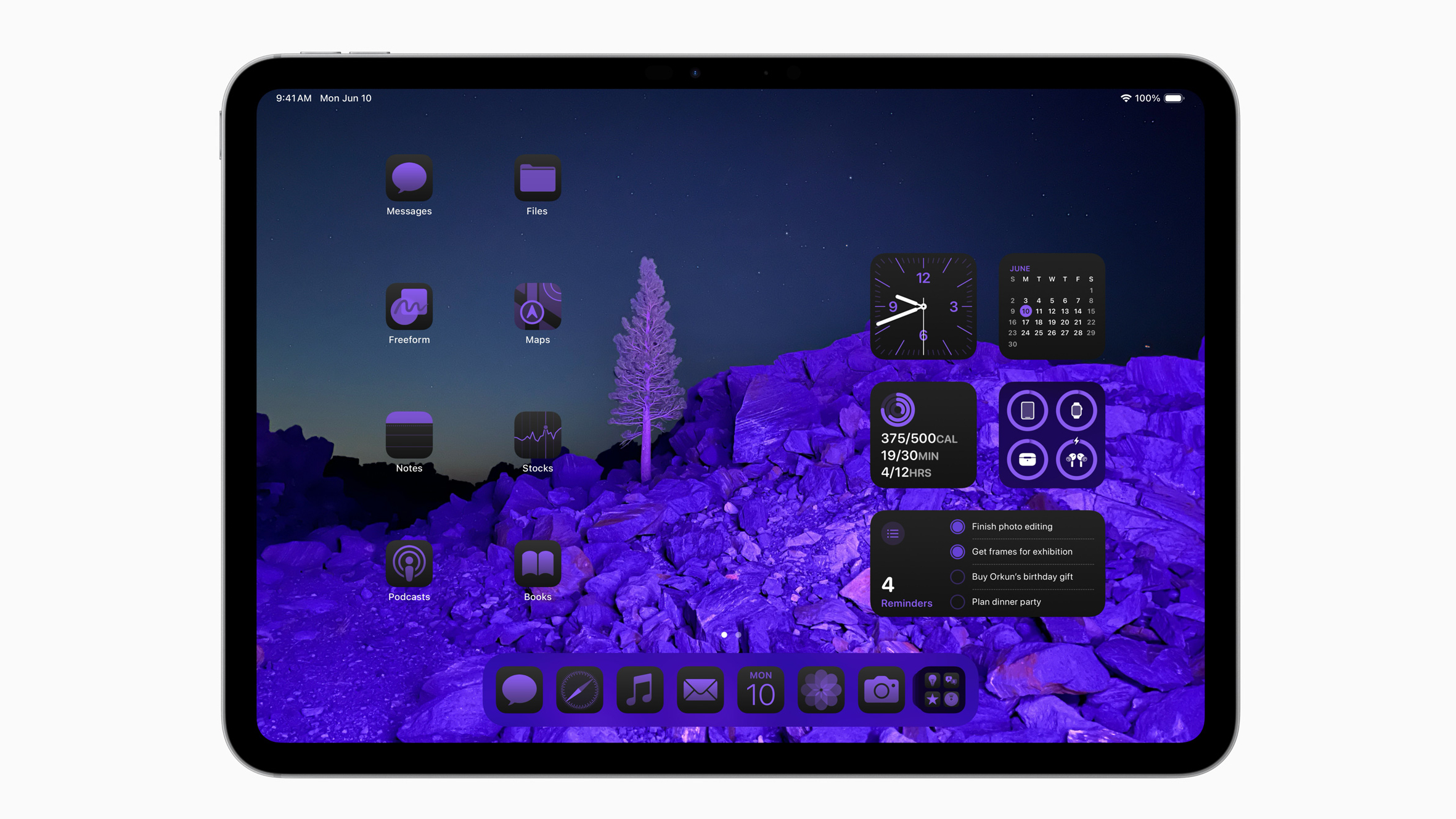
Task: Select June 10 on the calendar widget
Action: coord(1026,311)
